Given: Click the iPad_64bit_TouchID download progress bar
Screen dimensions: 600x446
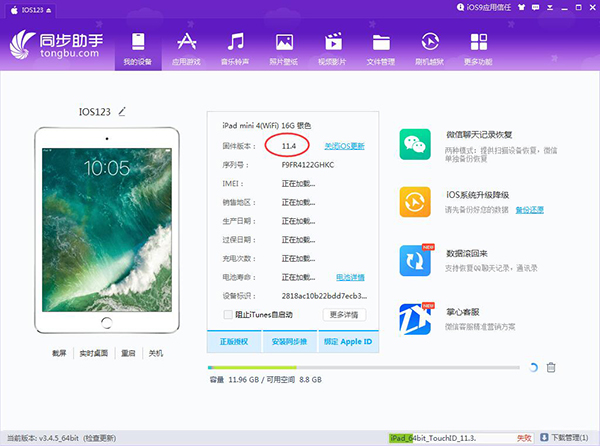Looking at the screenshot, I should coord(461,438).
